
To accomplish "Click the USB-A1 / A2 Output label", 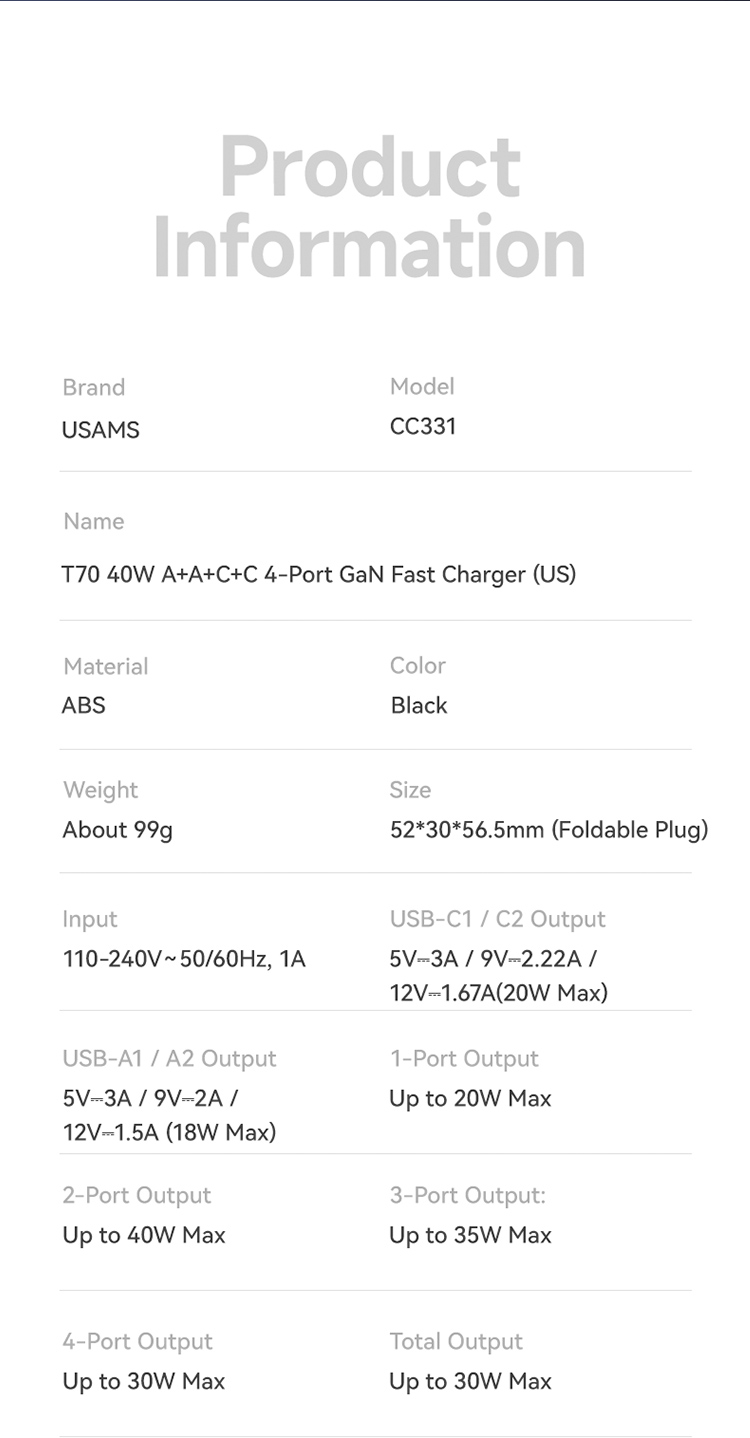I will (x=169, y=1058).
